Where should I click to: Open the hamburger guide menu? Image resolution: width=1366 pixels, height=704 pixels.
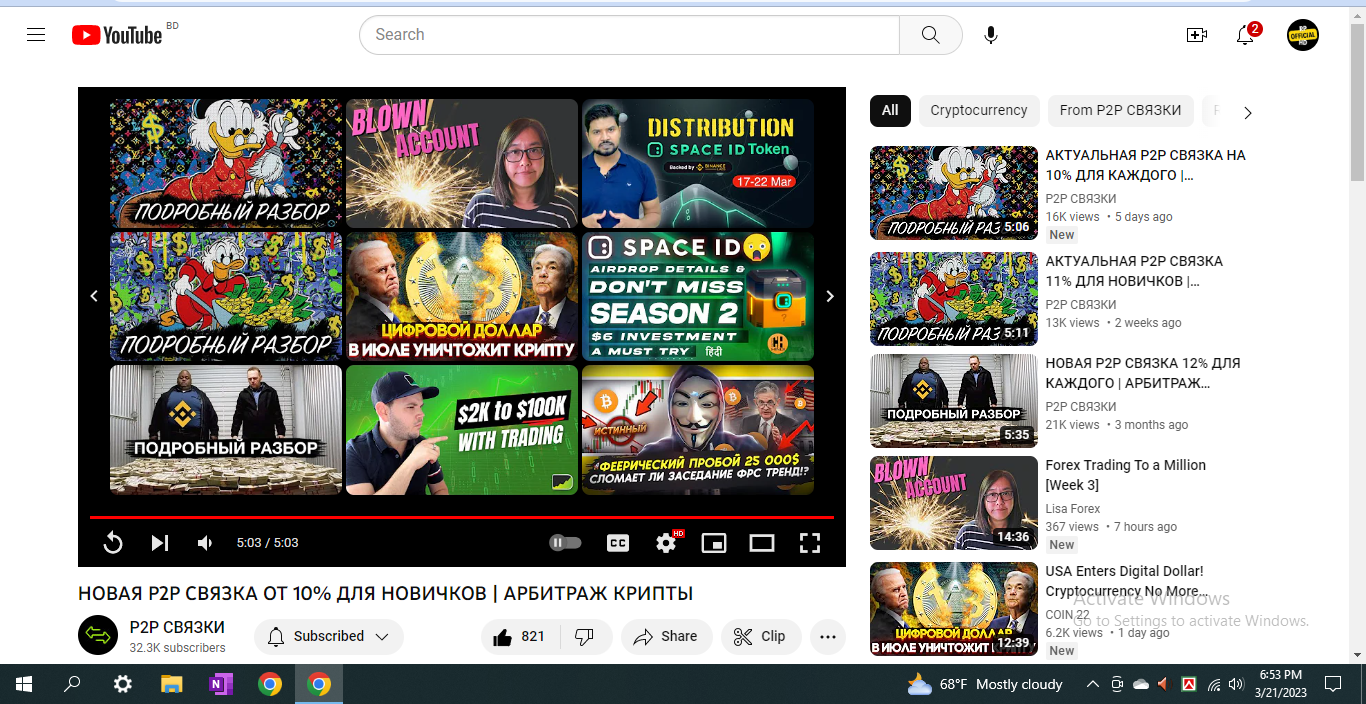[36, 35]
